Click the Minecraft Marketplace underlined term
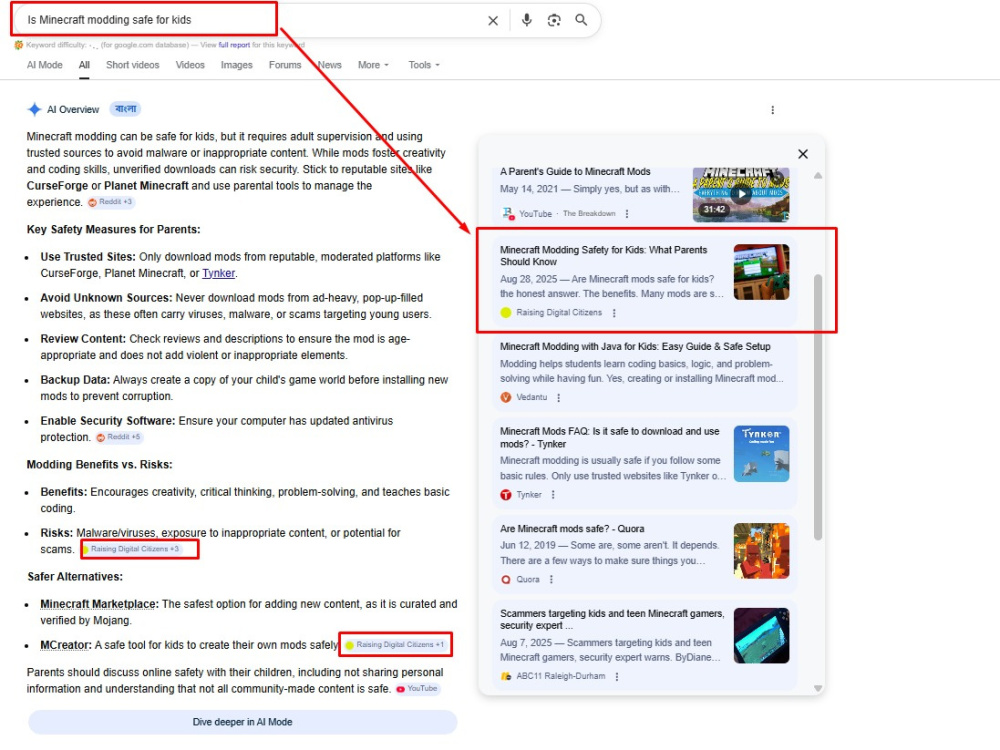Viewport: 1000px width, 750px height. coord(98,604)
